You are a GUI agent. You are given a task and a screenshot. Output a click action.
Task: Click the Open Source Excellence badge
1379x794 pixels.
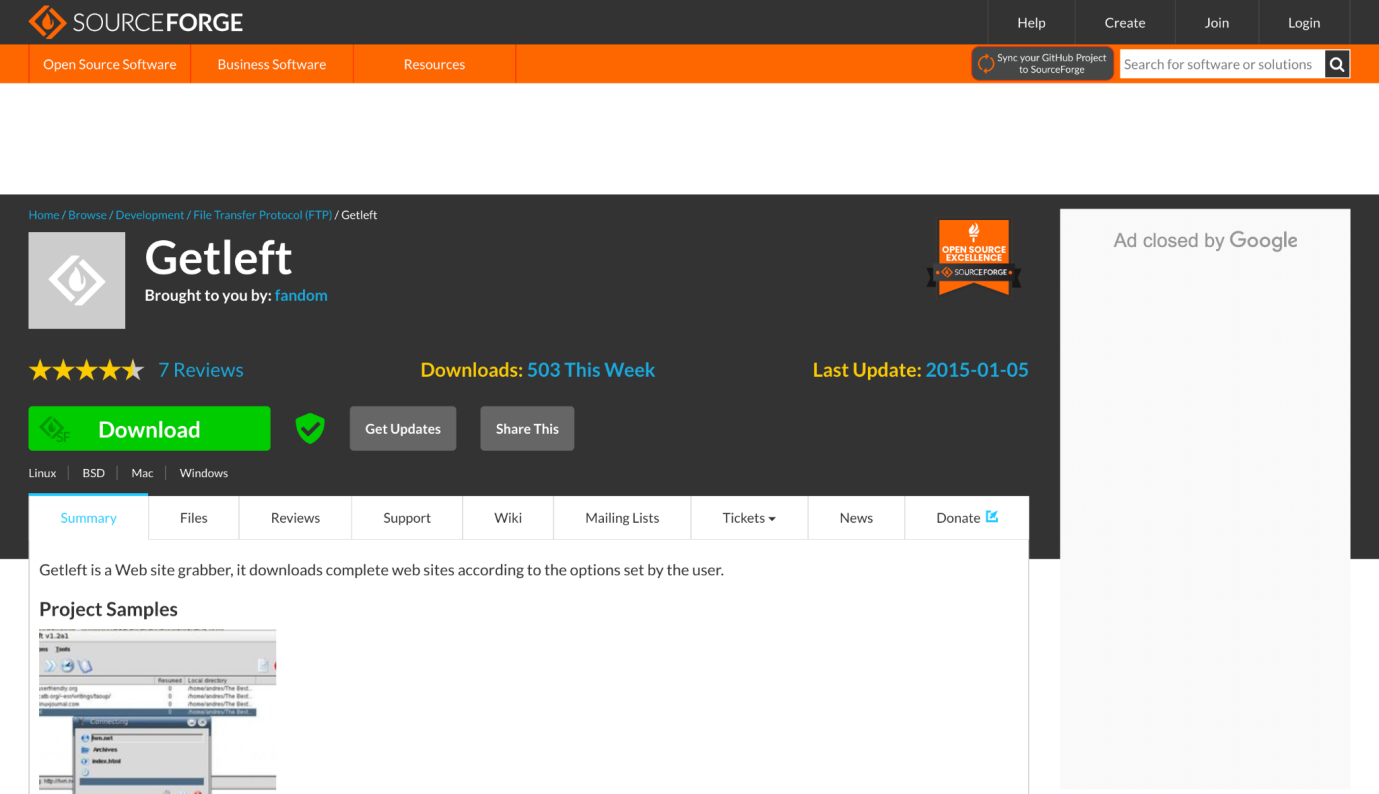pos(974,258)
